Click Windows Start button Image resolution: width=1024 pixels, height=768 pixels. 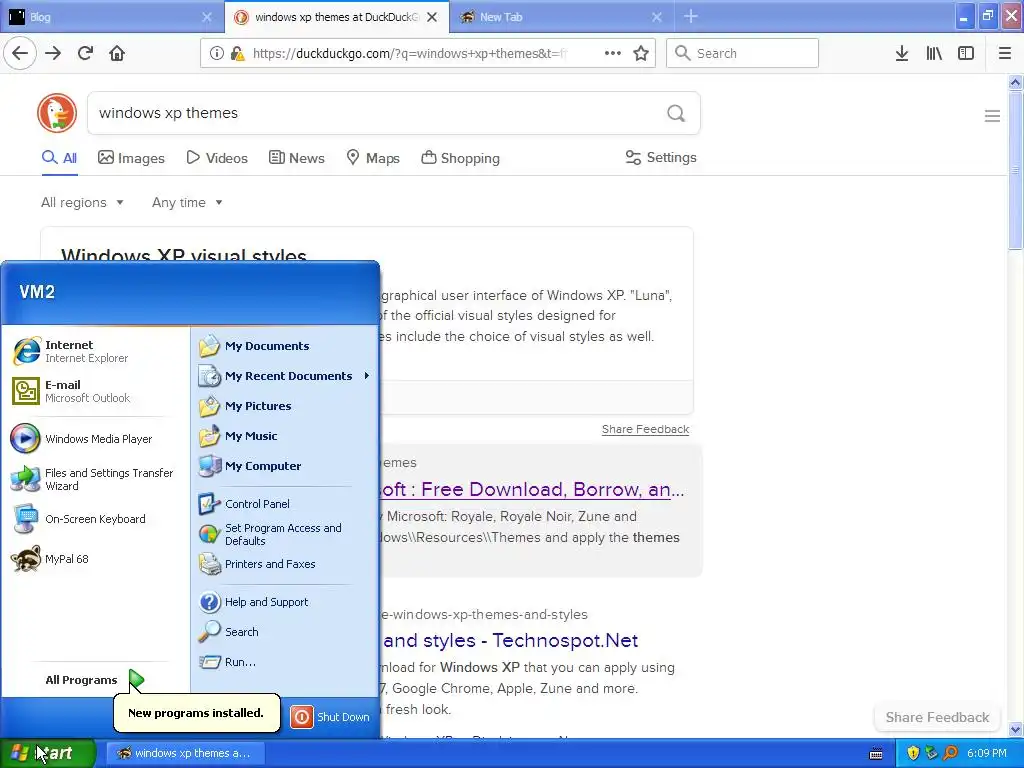[46, 753]
